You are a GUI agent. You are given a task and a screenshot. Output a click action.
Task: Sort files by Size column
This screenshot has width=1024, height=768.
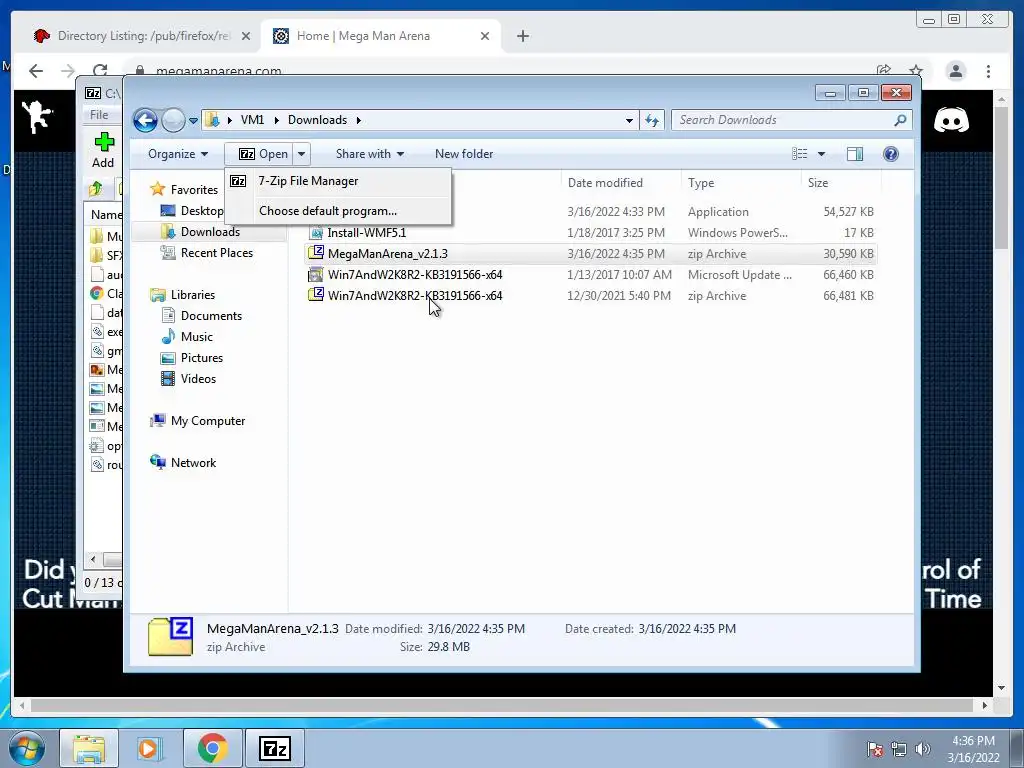point(818,183)
